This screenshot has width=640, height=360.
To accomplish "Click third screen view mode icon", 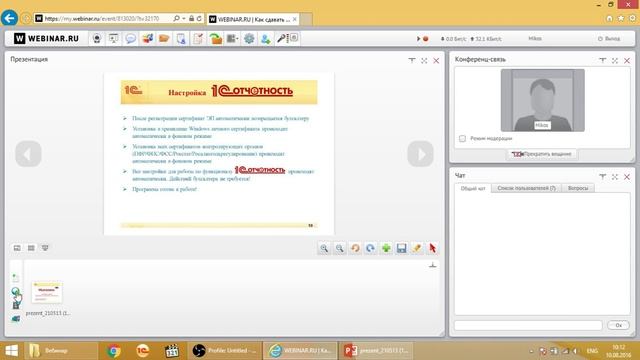I will tap(45, 248).
